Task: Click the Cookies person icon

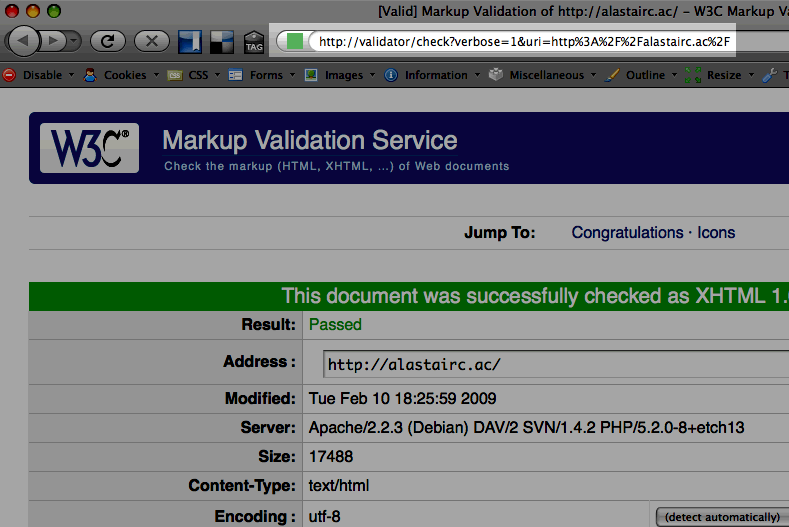Action: coord(90,75)
